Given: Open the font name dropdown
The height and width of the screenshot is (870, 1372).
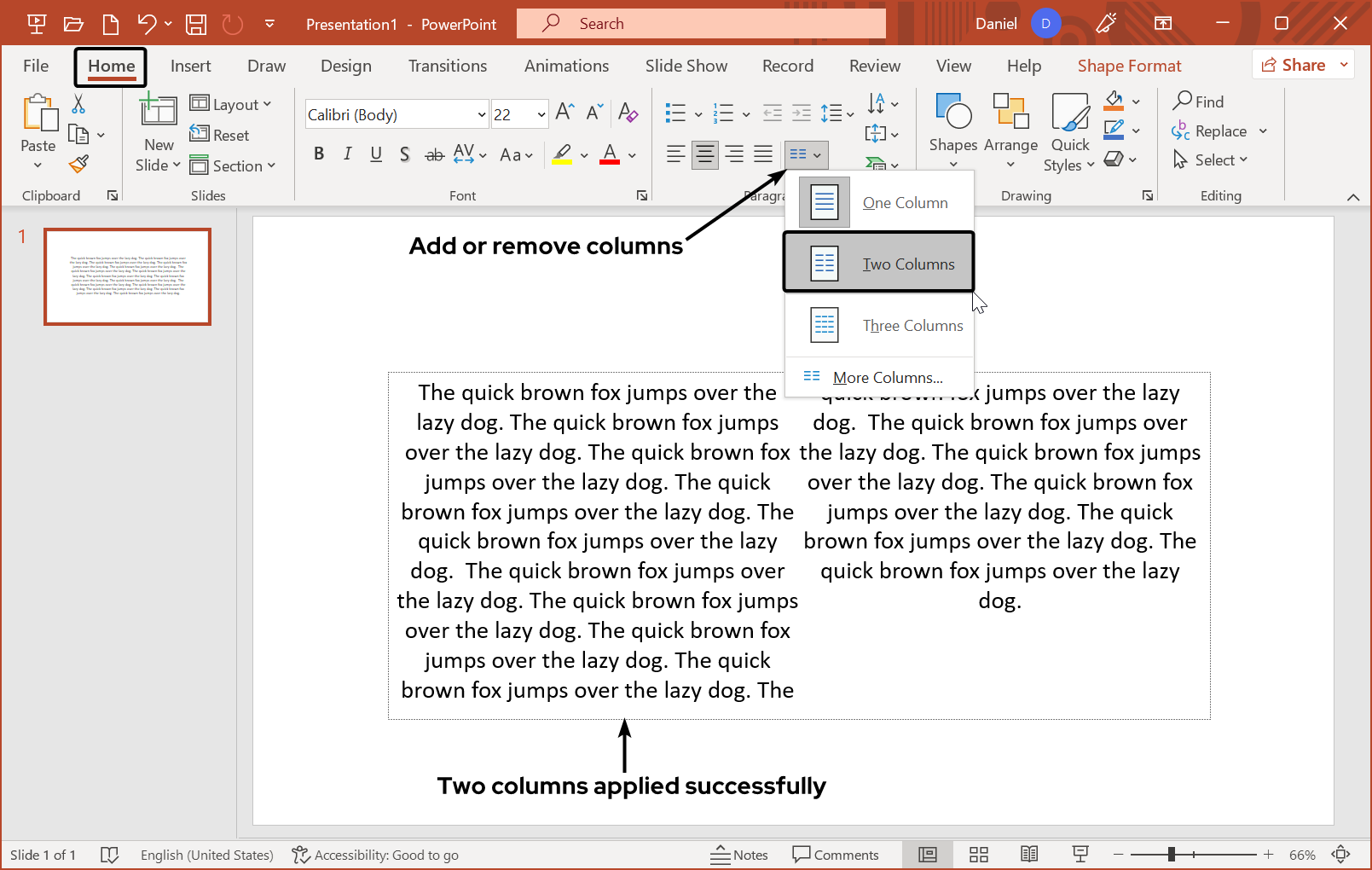Looking at the screenshot, I should tap(481, 114).
